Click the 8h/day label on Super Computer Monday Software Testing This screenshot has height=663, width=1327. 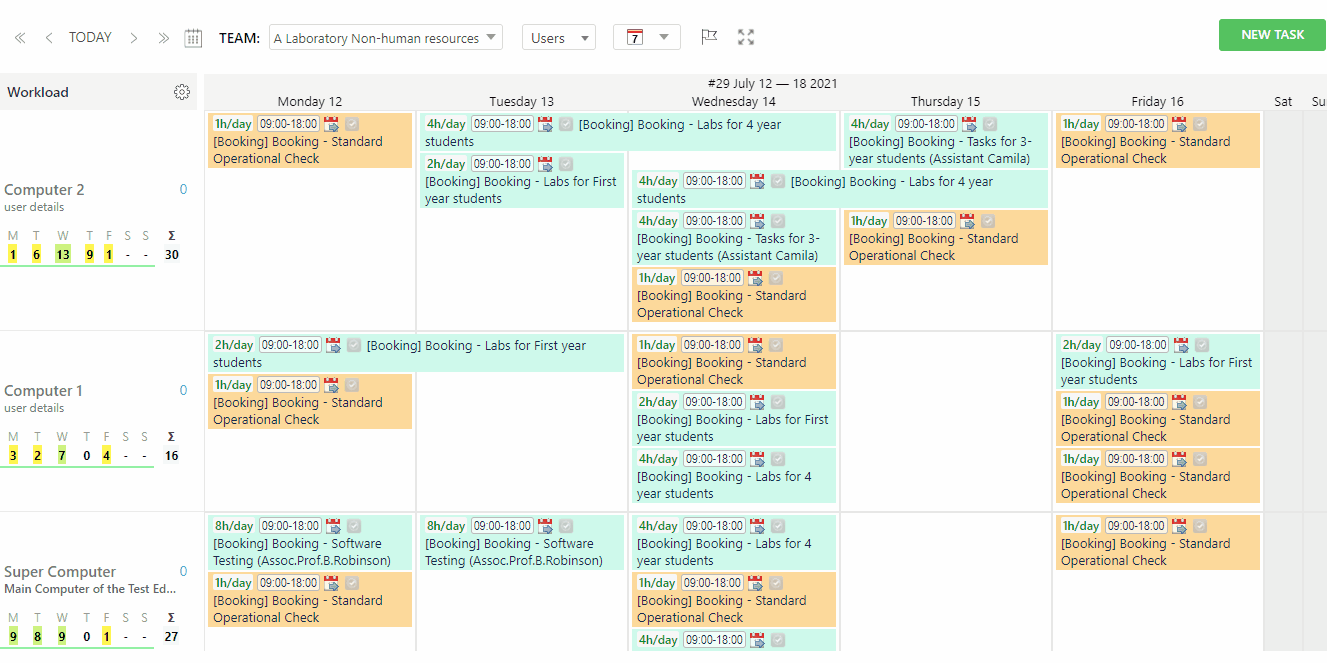pyautogui.click(x=235, y=526)
